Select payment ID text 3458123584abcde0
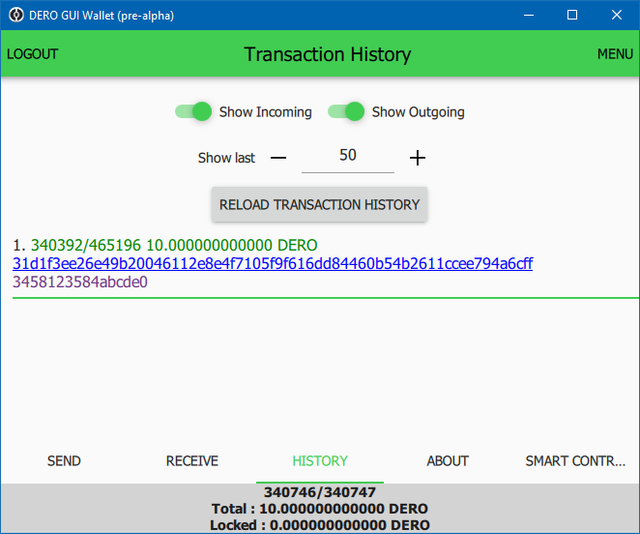 pos(80,282)
